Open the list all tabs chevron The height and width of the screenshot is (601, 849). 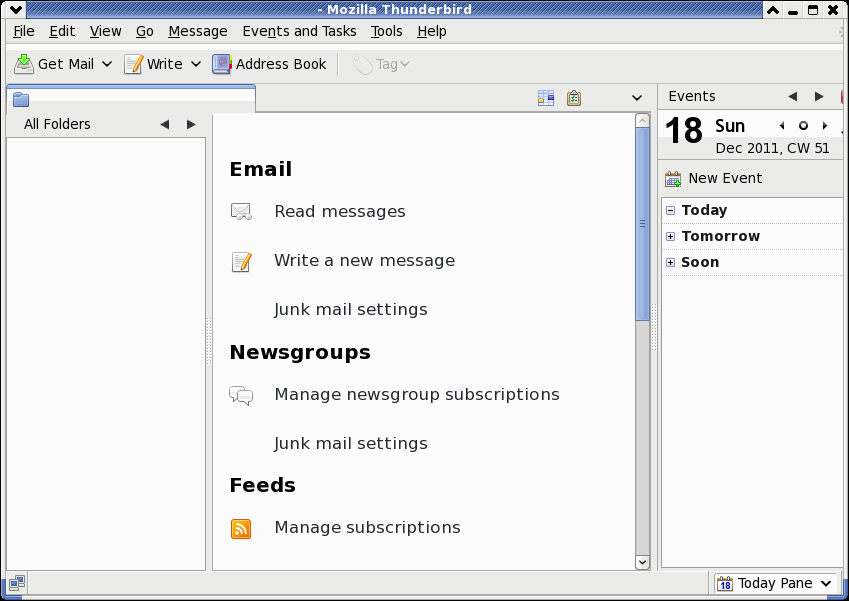(x=637, y=98)
